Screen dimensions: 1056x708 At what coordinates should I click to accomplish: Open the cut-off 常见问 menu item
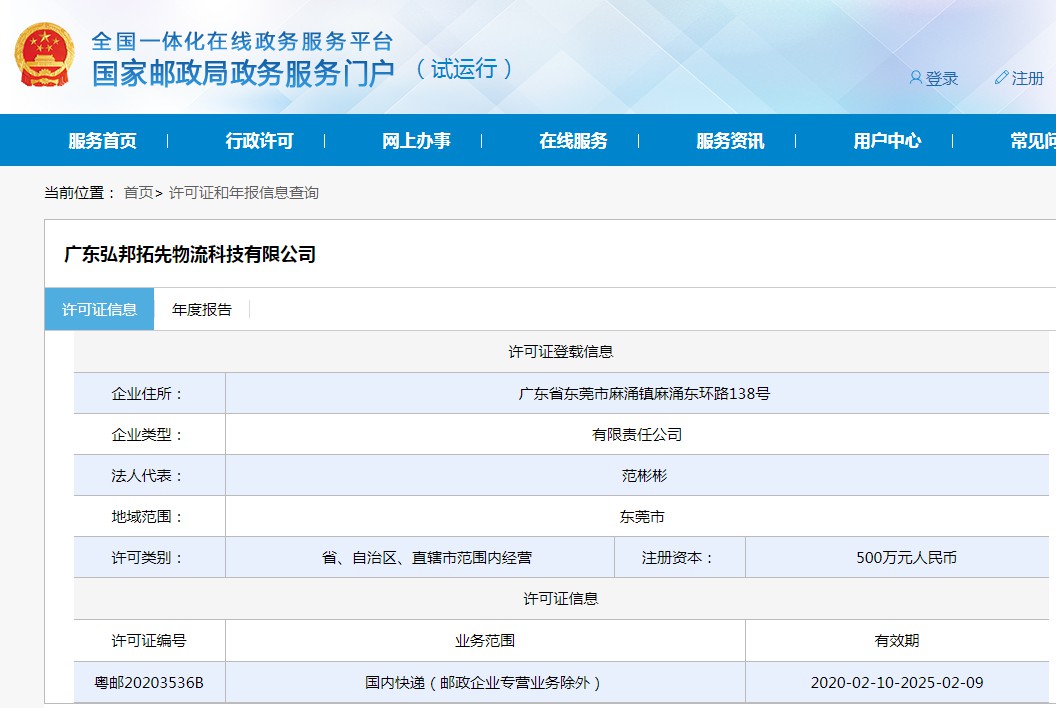[x=1033, y=141]
